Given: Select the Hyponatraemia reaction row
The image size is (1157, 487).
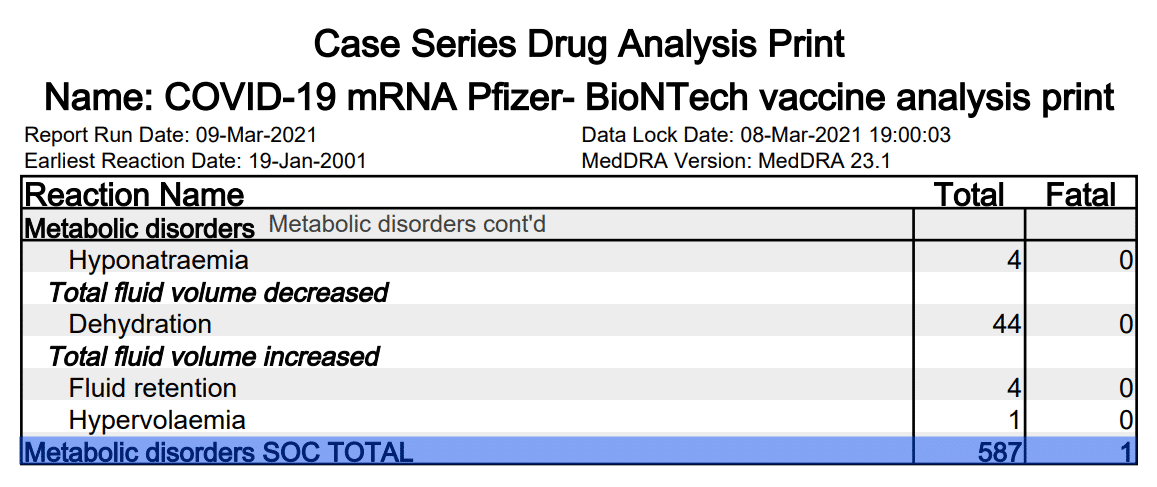Looking at the screenshot, I should tap(158, 260).
